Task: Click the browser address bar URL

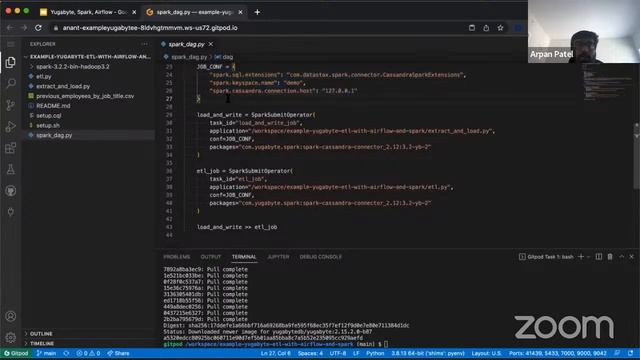Action: point(150,28)
